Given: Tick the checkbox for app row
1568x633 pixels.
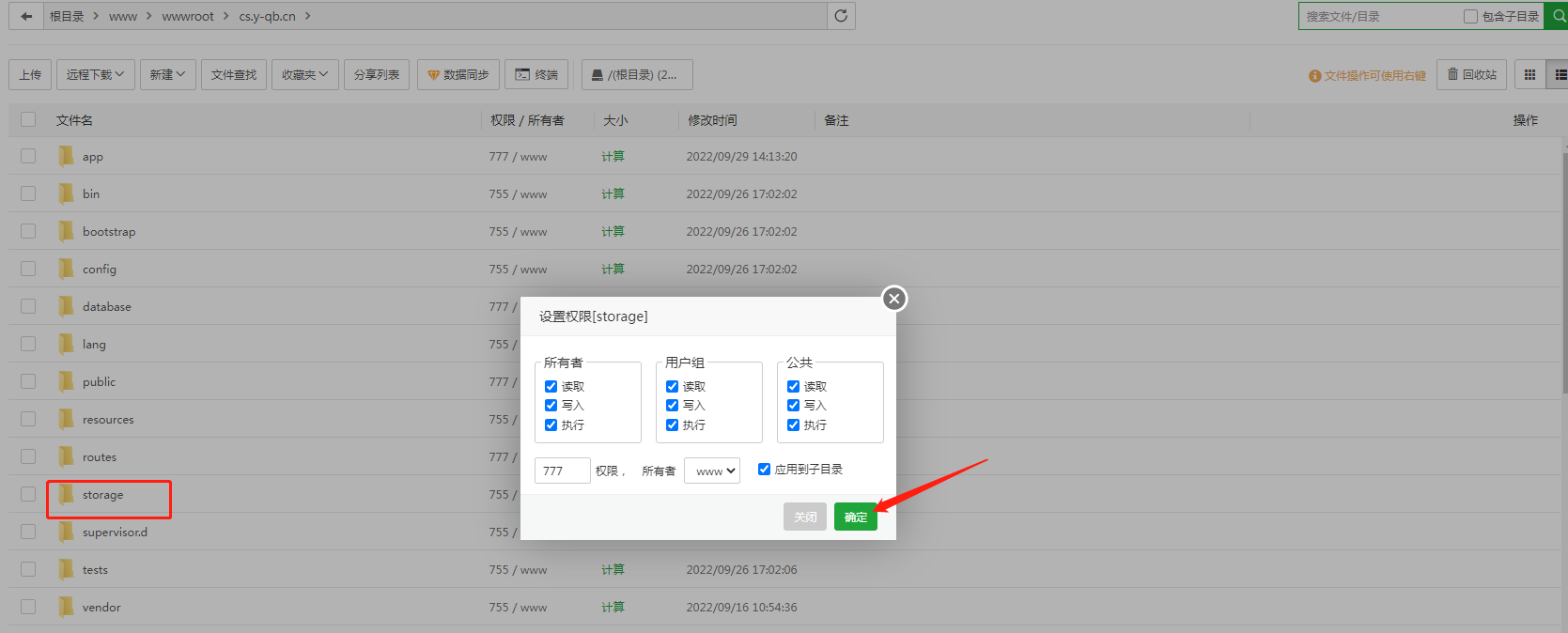Looking at the screenshot, I should (x=28, y=156).
